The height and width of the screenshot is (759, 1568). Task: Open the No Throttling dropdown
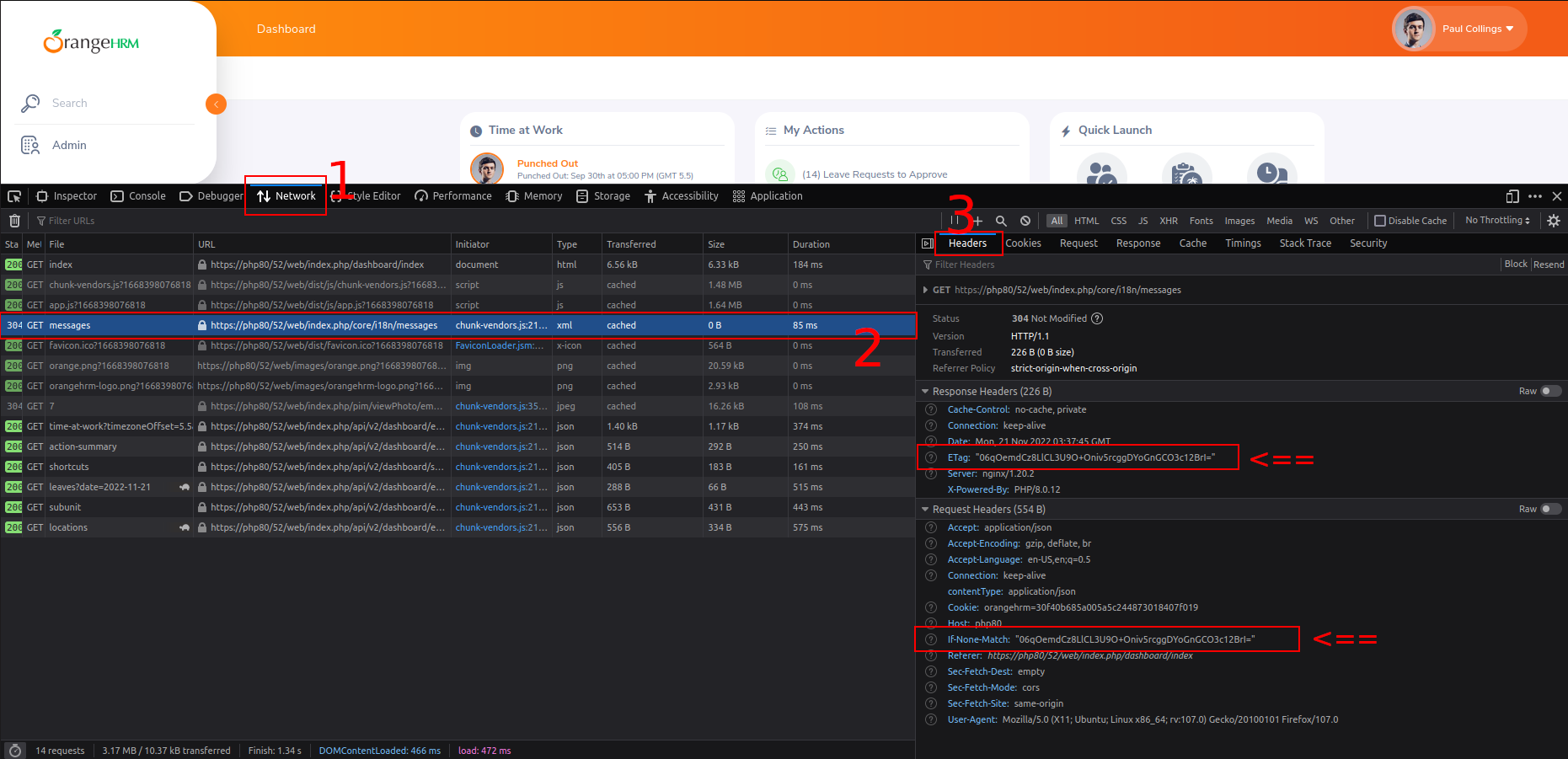coord(1496,220)
